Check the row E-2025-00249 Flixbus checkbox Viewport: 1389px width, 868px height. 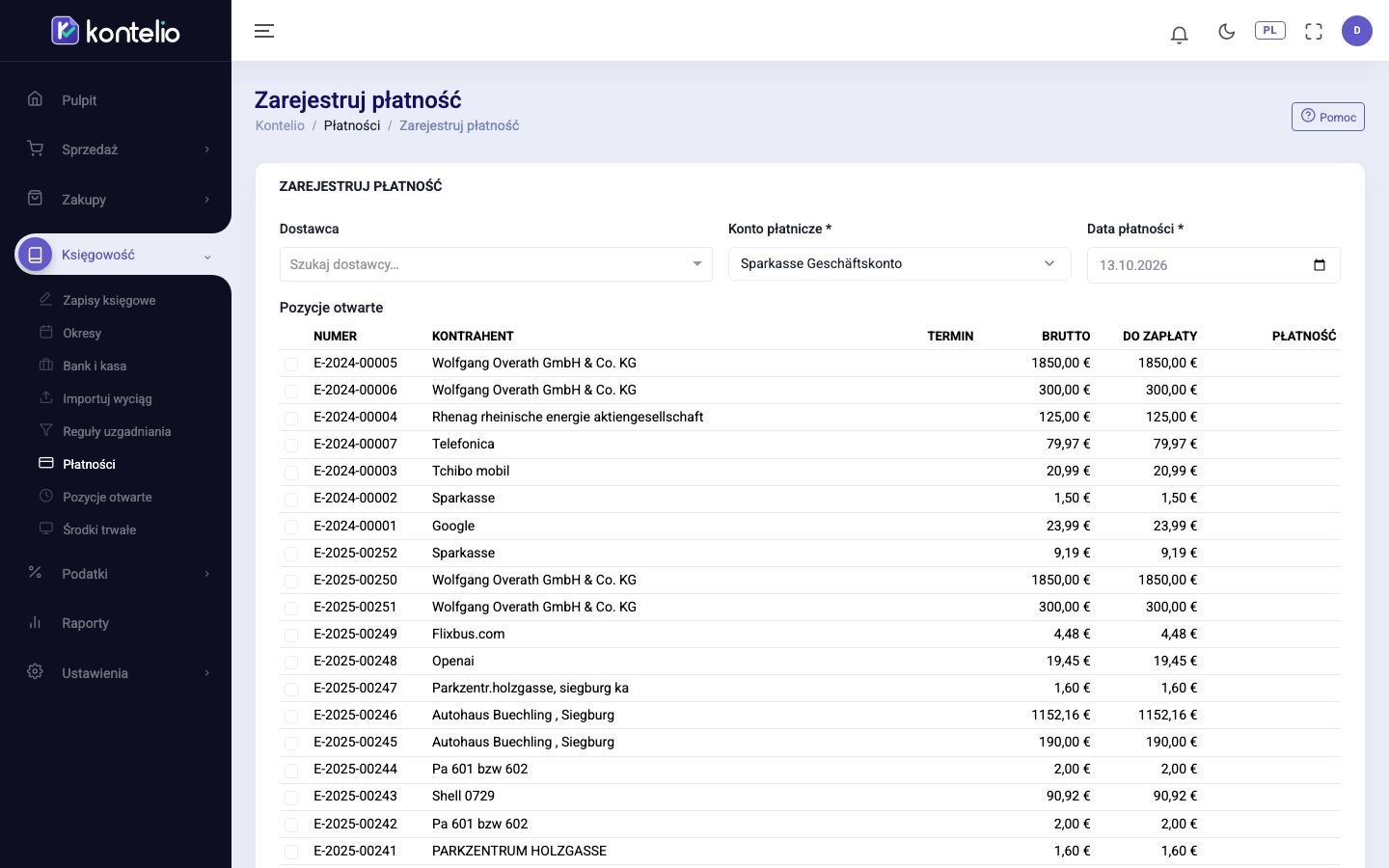point(291,635)
